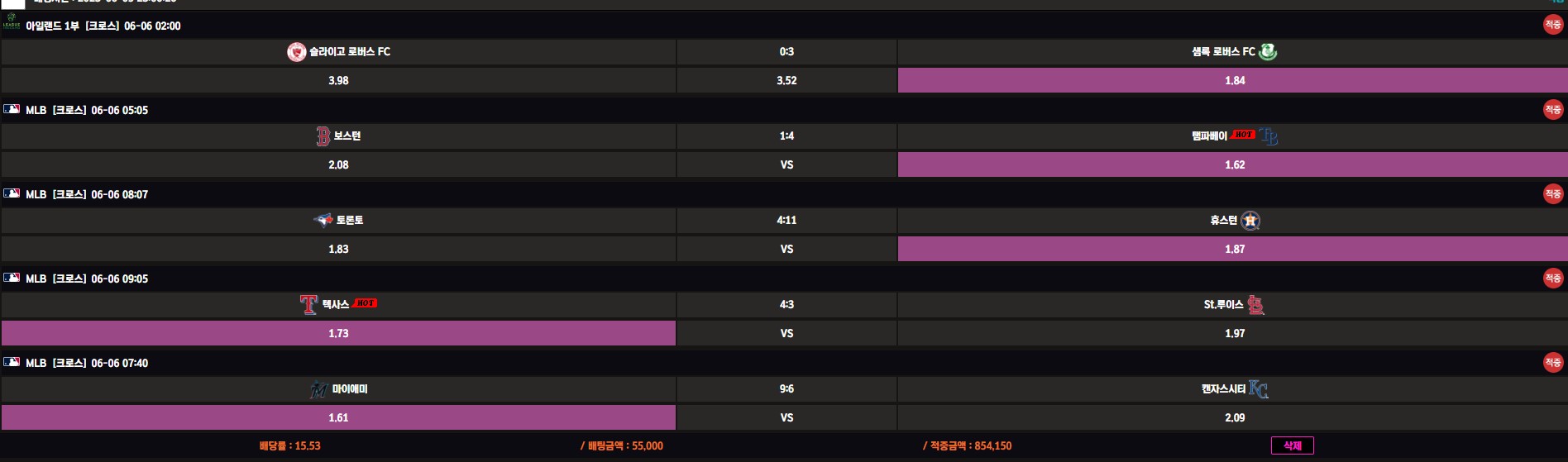Click the Ireland league icon in header

[x=12, y=23]
